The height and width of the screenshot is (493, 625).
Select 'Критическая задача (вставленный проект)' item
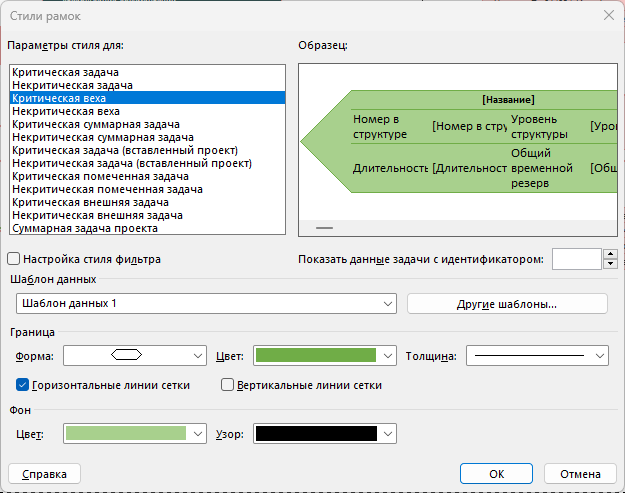click(x=147, y=150)
